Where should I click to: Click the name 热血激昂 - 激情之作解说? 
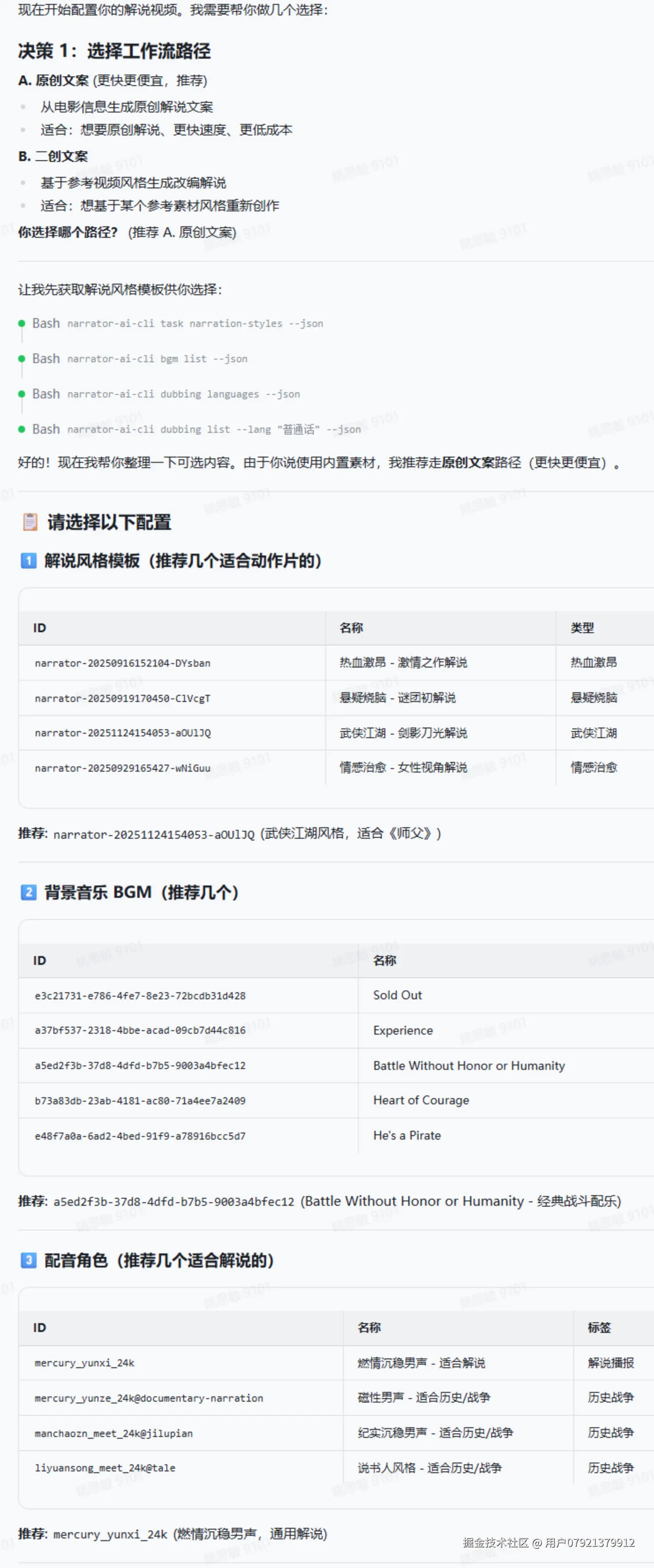[403, 662]
